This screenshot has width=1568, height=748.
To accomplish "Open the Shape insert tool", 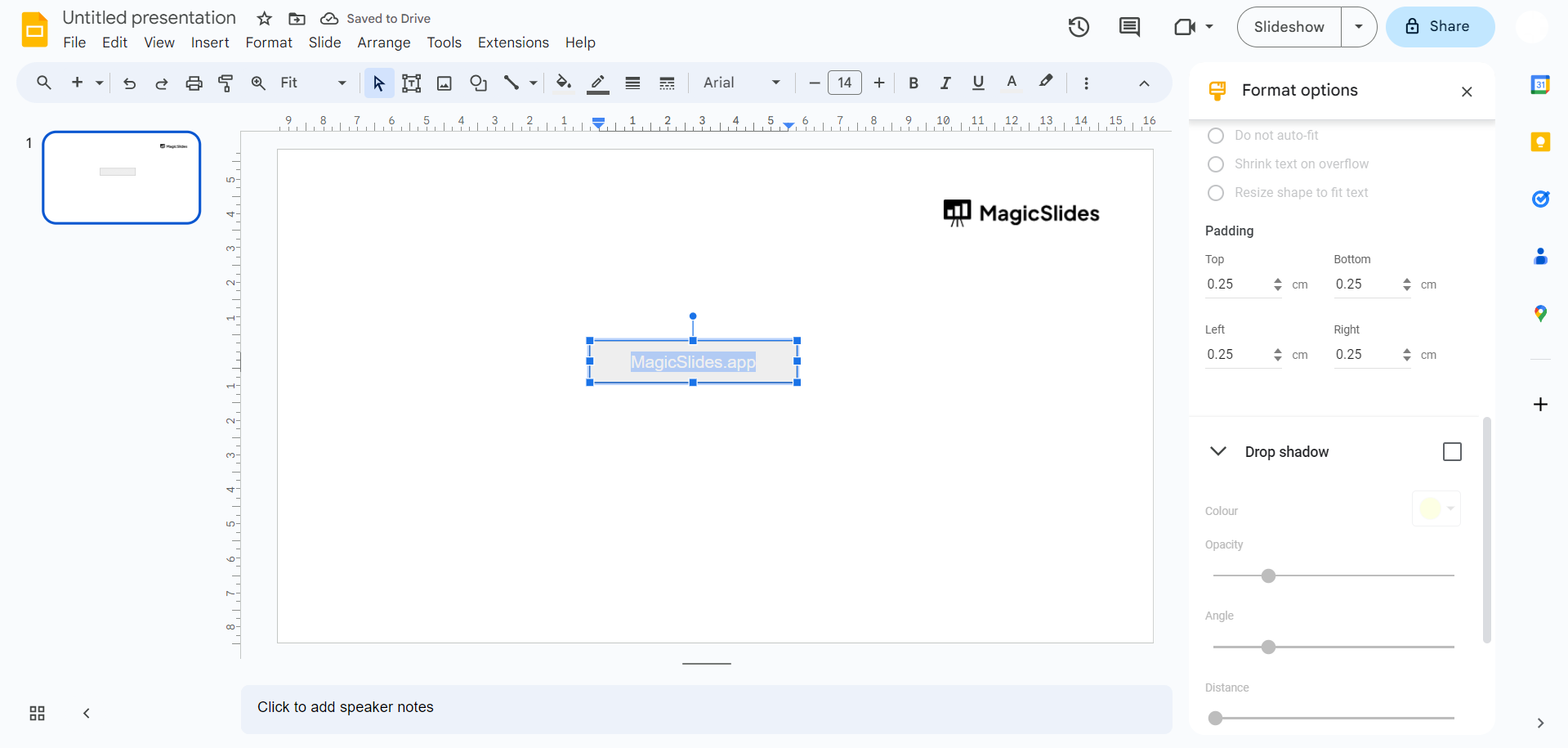I will (478, 83).
